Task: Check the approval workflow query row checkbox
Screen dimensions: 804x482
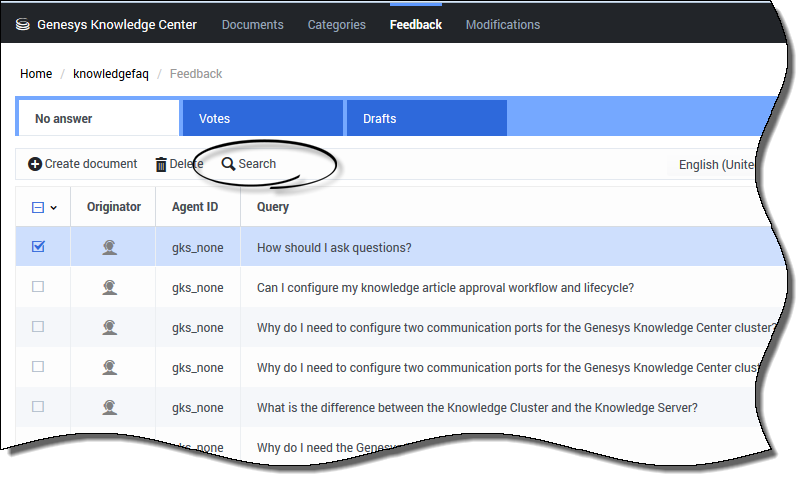Action: click(38, 287)
